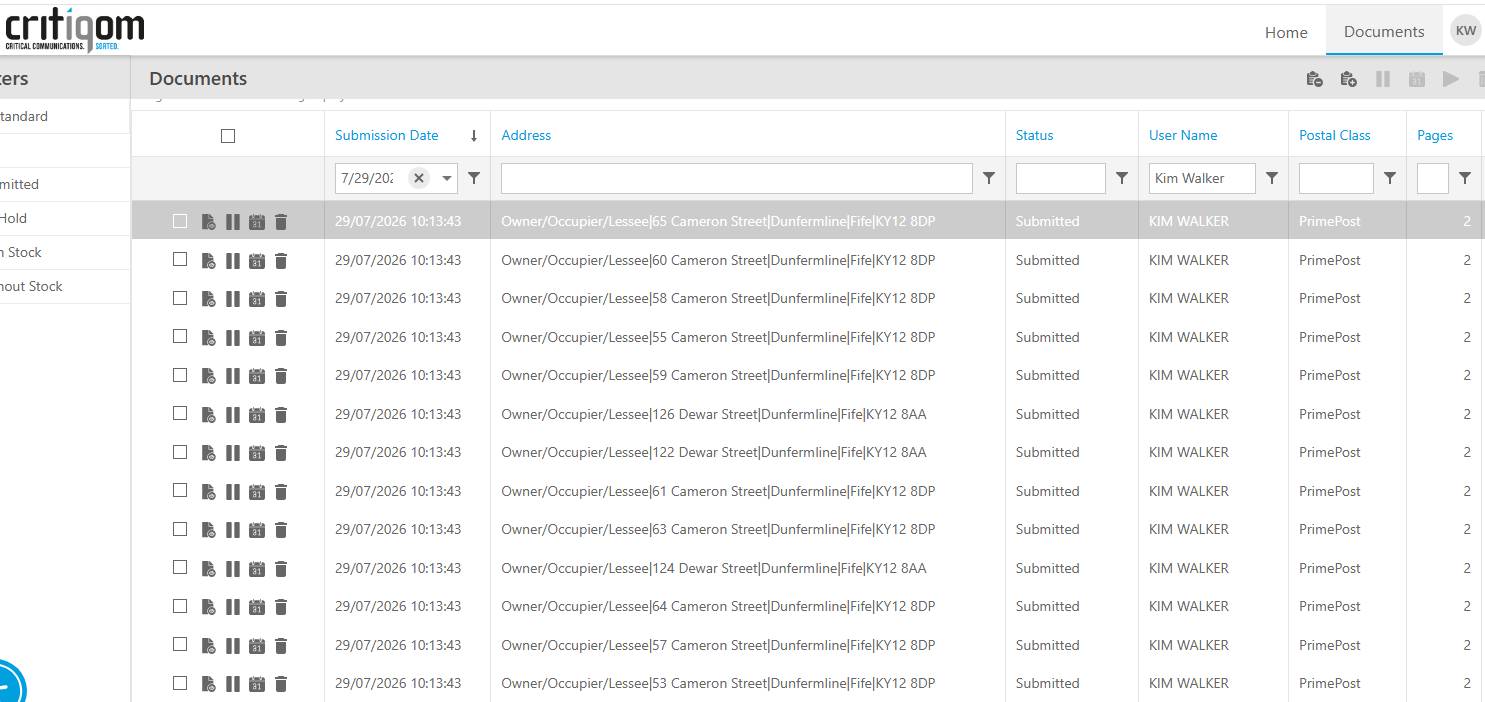Clear the submission date filter value

pos(419,178)
